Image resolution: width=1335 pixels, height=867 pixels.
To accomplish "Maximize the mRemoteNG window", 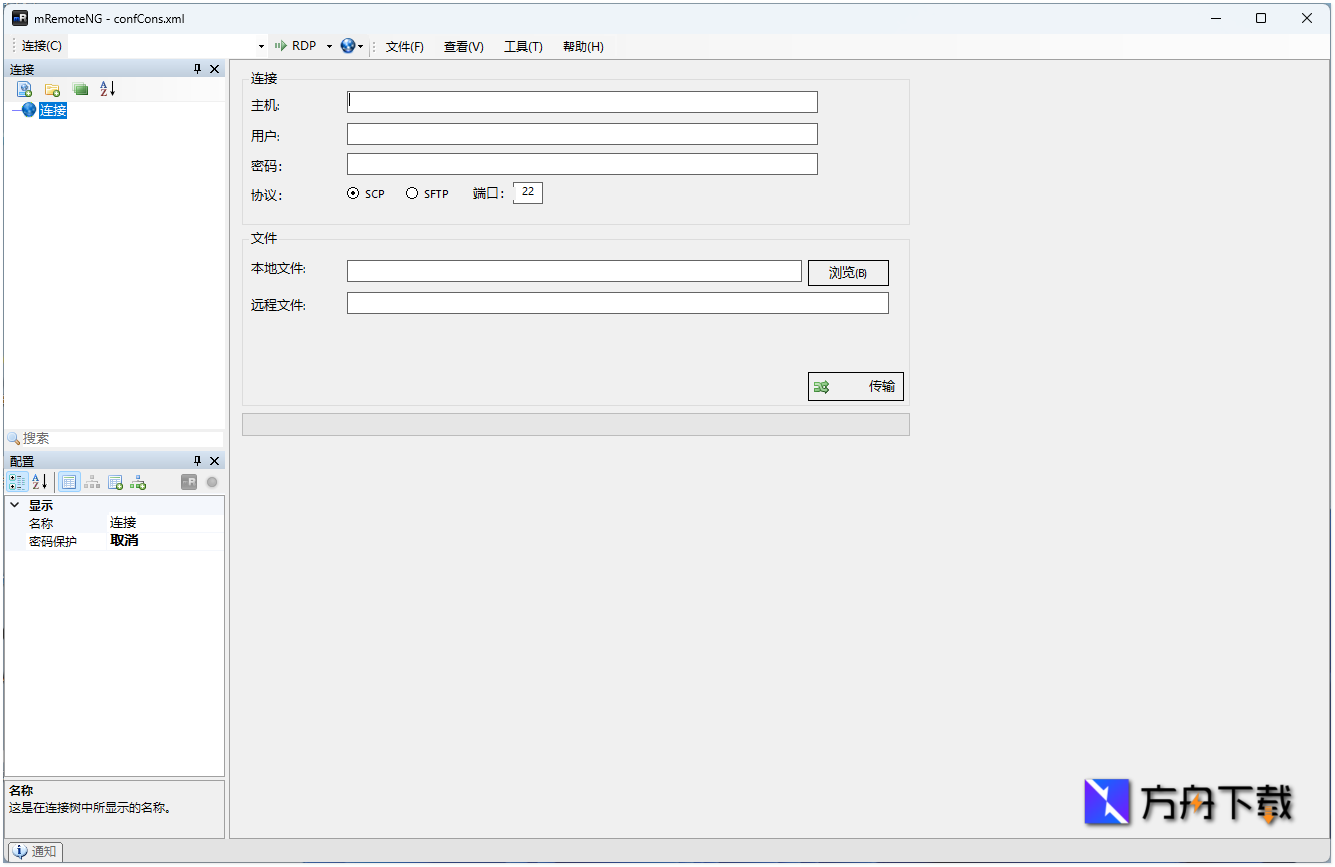I will pyautogui.click(x=1261, y=18).
